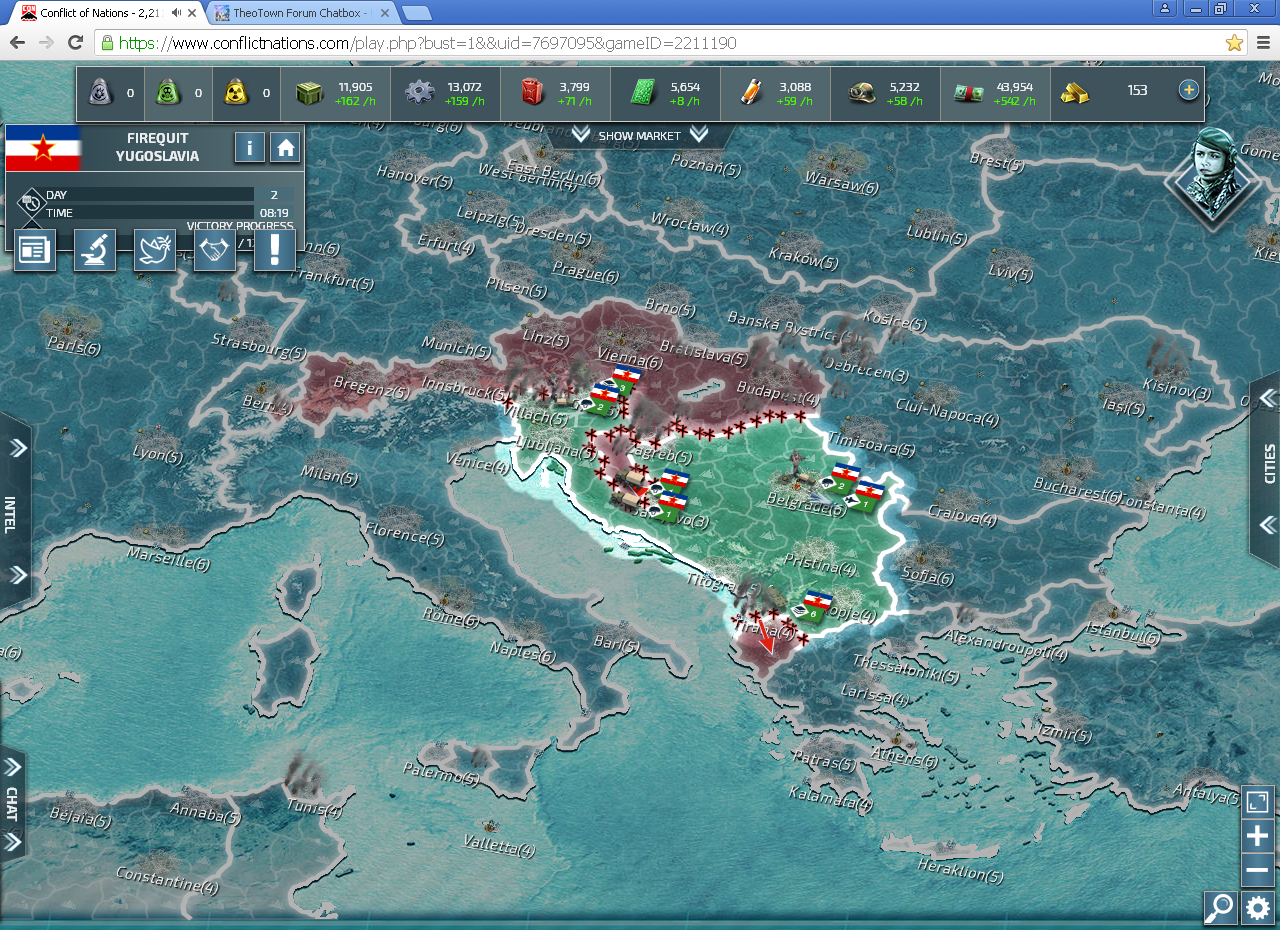
Task: Open game settings gear
Action: pos(1258,908)
